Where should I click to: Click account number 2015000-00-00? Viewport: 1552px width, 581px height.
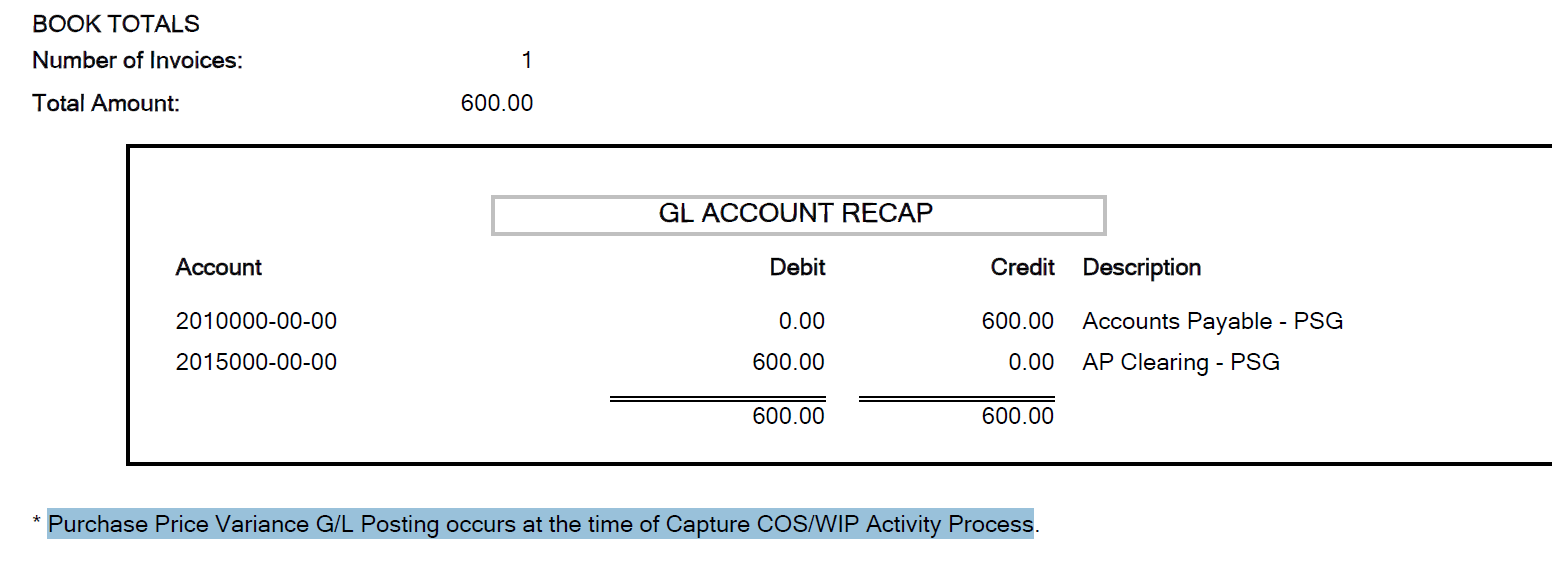[x=256, y=362]
